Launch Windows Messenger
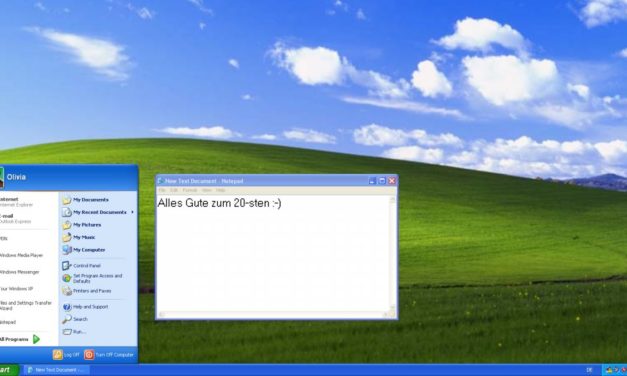 click(x=20, y=272)
